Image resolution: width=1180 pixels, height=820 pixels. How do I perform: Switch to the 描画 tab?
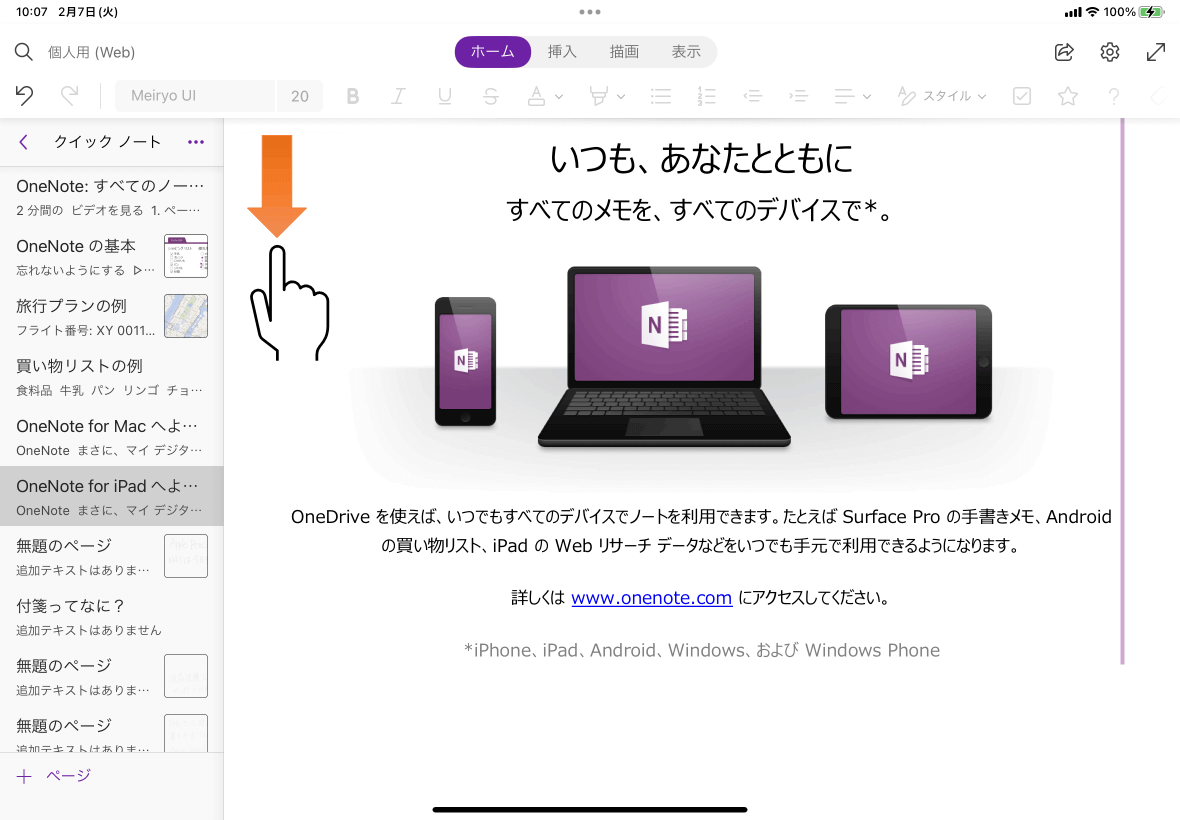pos(624,52)
